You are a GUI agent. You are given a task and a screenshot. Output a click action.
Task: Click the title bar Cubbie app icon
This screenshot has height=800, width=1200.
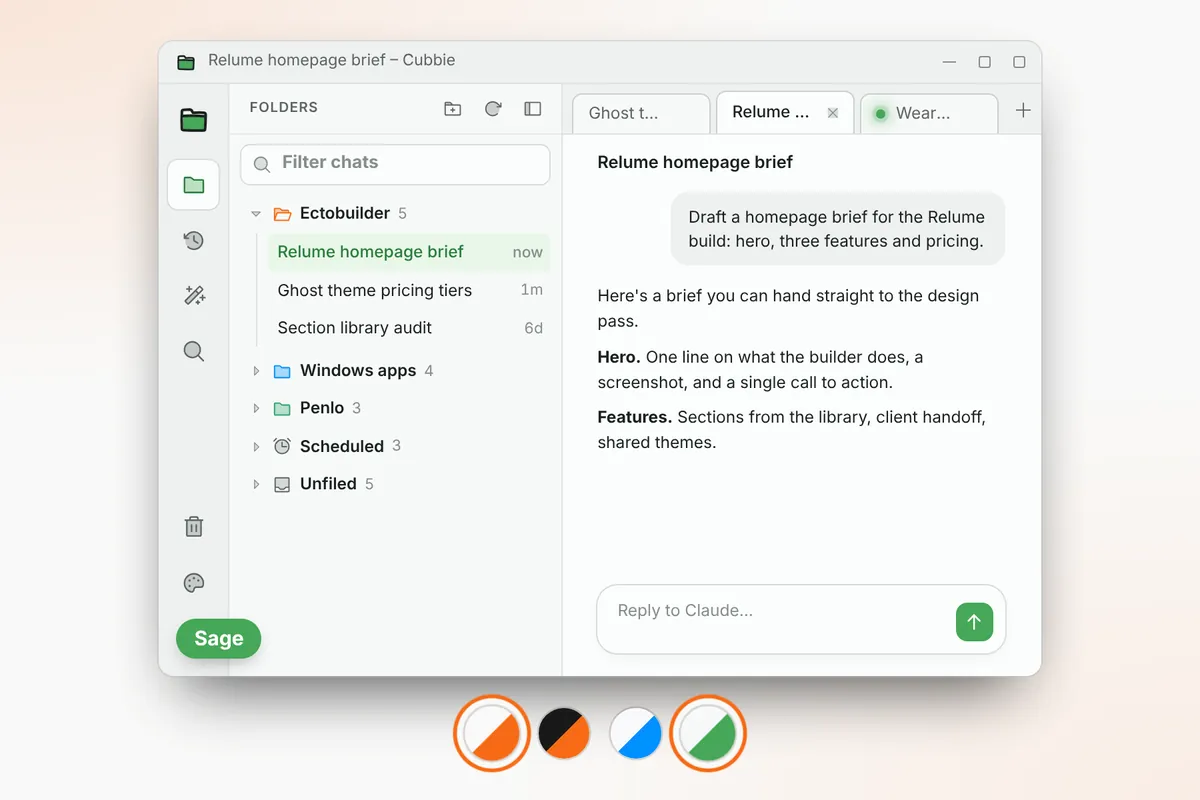click(185, 62)
